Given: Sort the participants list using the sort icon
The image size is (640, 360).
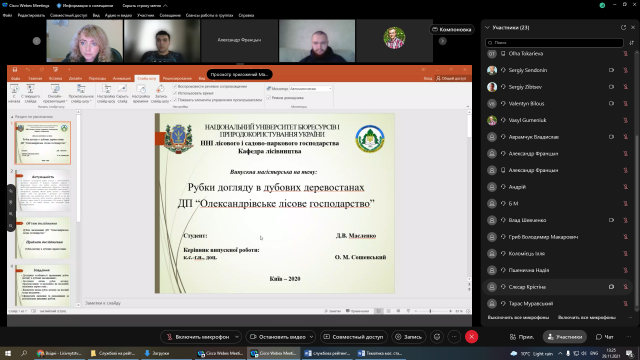Looking at the screenshot, I should point(631,42).
